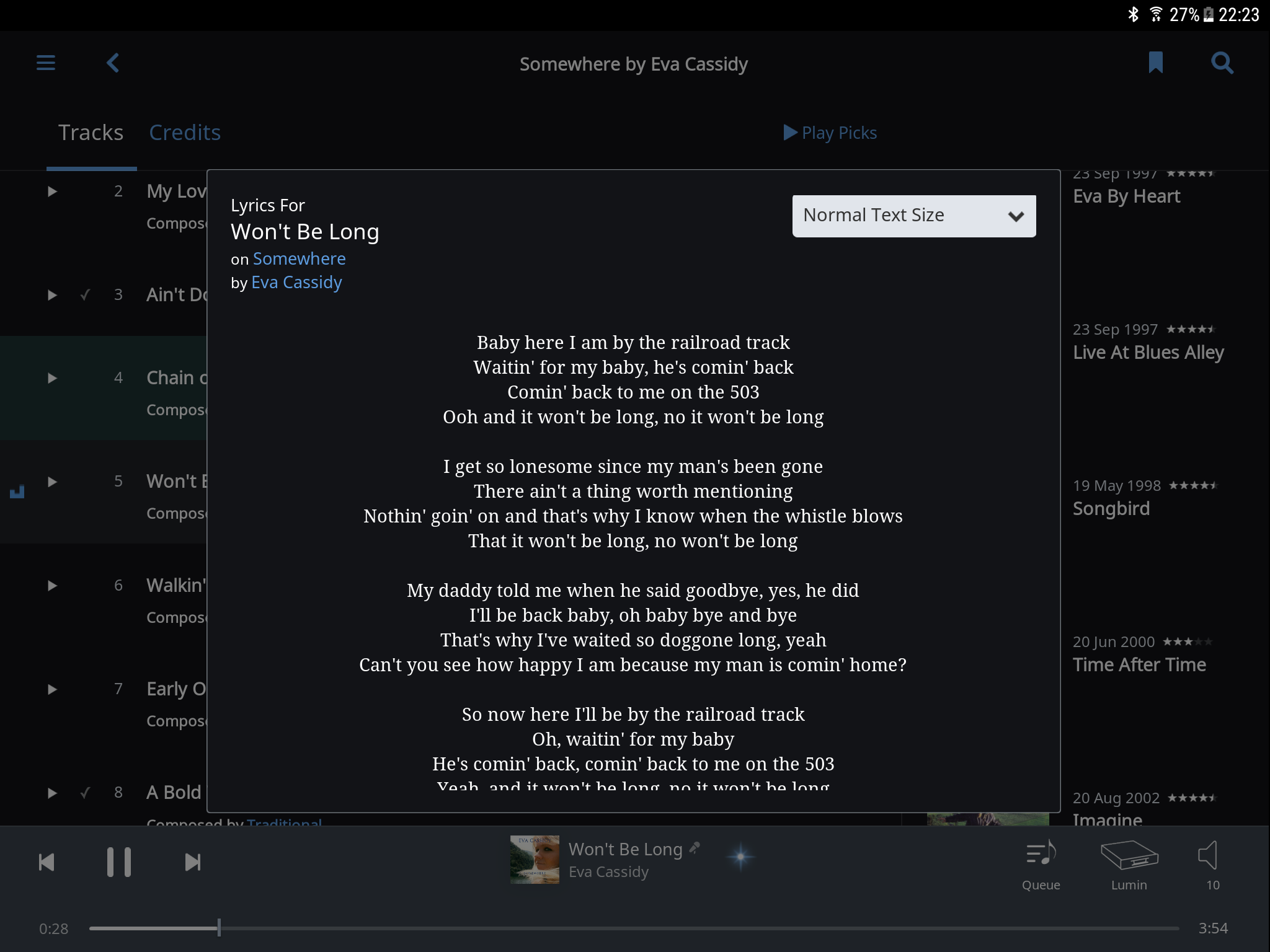Click the back navigation arrow icon
Screen dimensions: 1270x952
[113, 62]
